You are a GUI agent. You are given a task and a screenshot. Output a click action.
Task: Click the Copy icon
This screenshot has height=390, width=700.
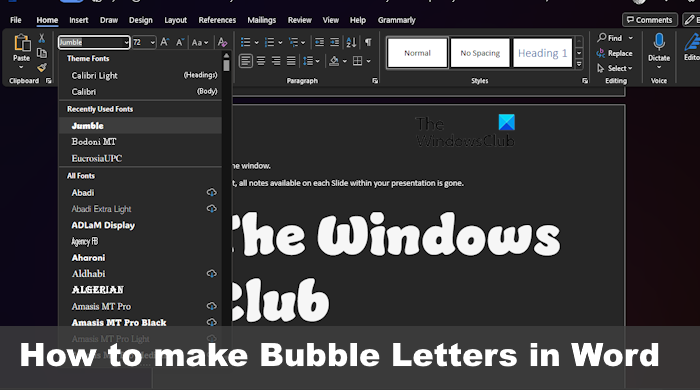tap(42, 53)
